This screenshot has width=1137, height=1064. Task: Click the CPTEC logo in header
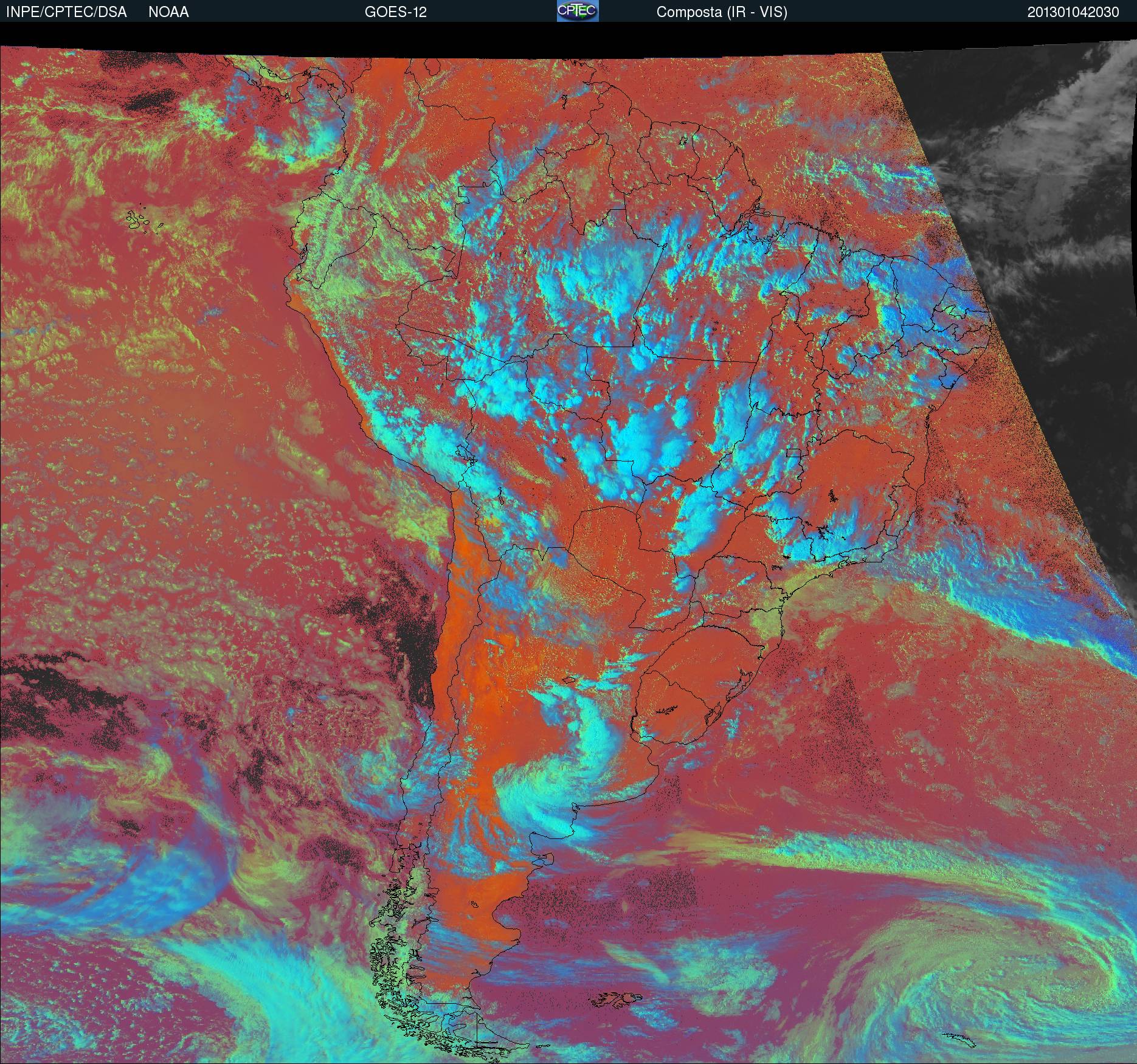pyautogui.click(x=578, y=12)
